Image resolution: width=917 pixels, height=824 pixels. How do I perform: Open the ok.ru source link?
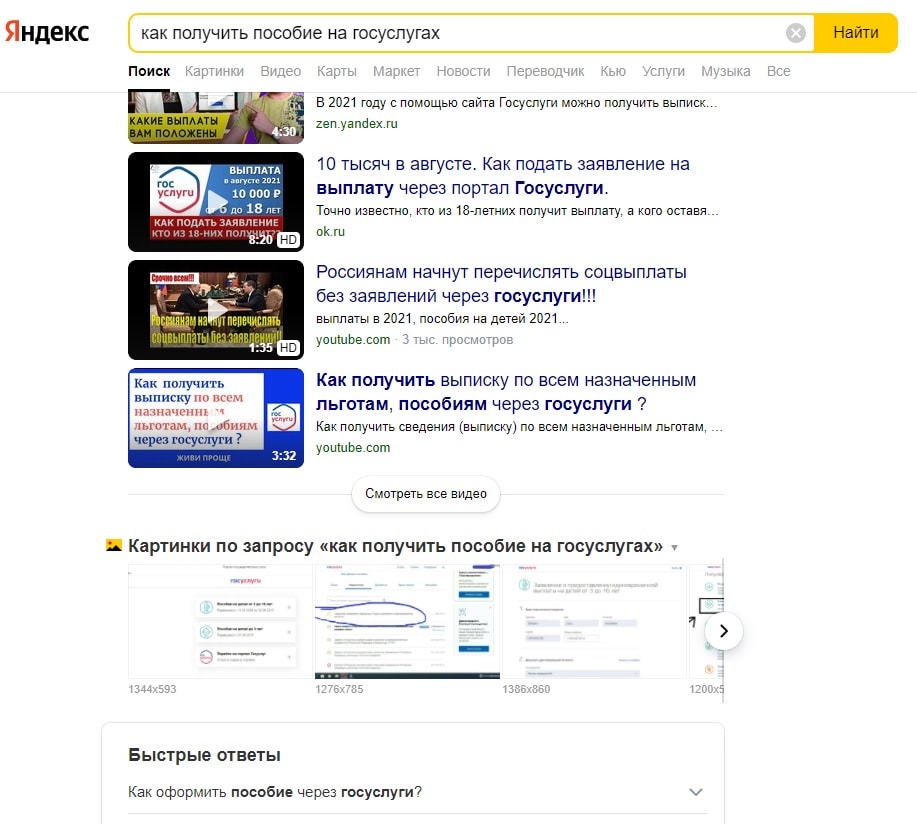pyautogui.click(x=330, y=232)
